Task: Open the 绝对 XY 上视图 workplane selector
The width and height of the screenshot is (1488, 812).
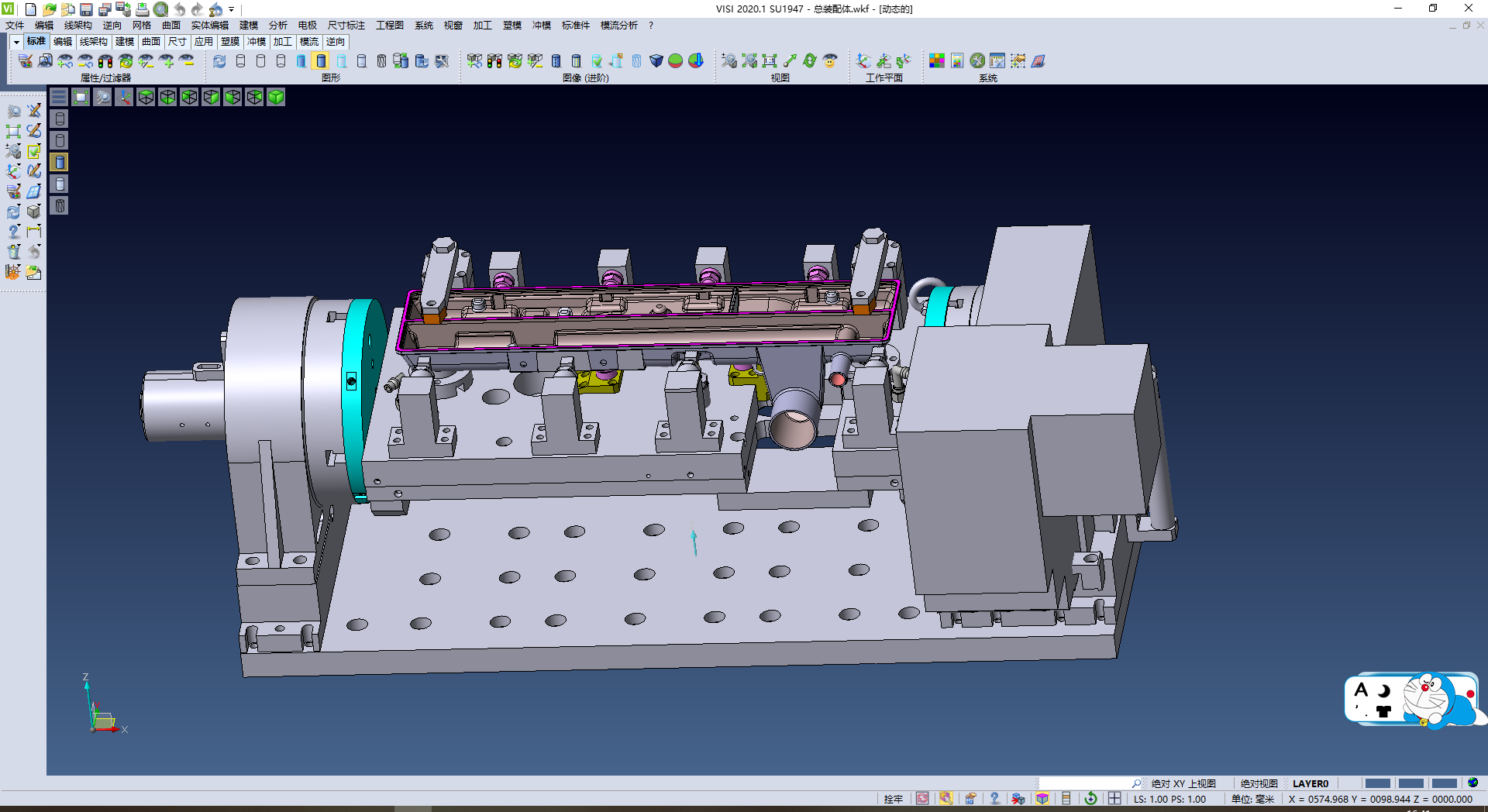Action: pos(1183,783)
